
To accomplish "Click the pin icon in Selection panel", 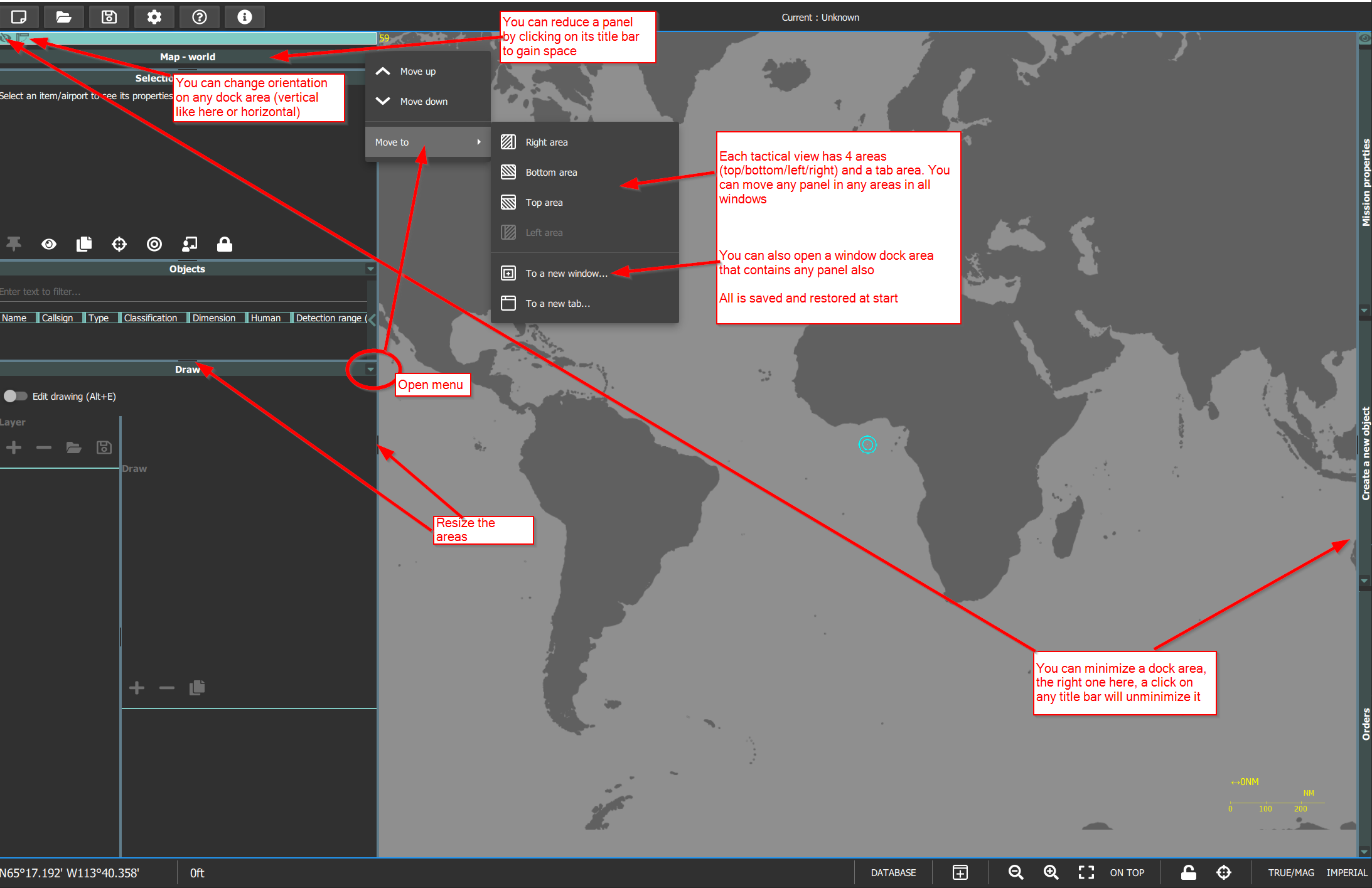I will 14,244.
